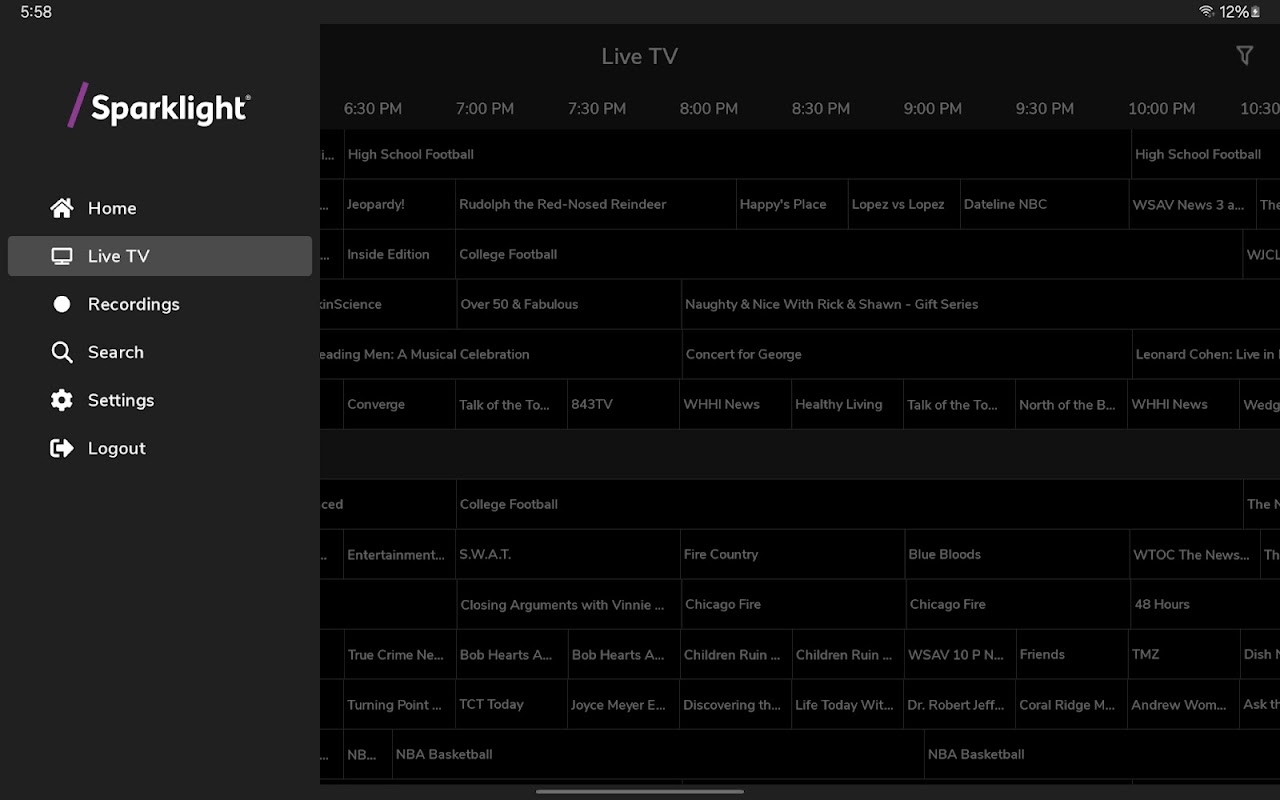The width and height of the screenshot is (1280, 800).
Task: Open Search menu item
Action: point(160,352)
